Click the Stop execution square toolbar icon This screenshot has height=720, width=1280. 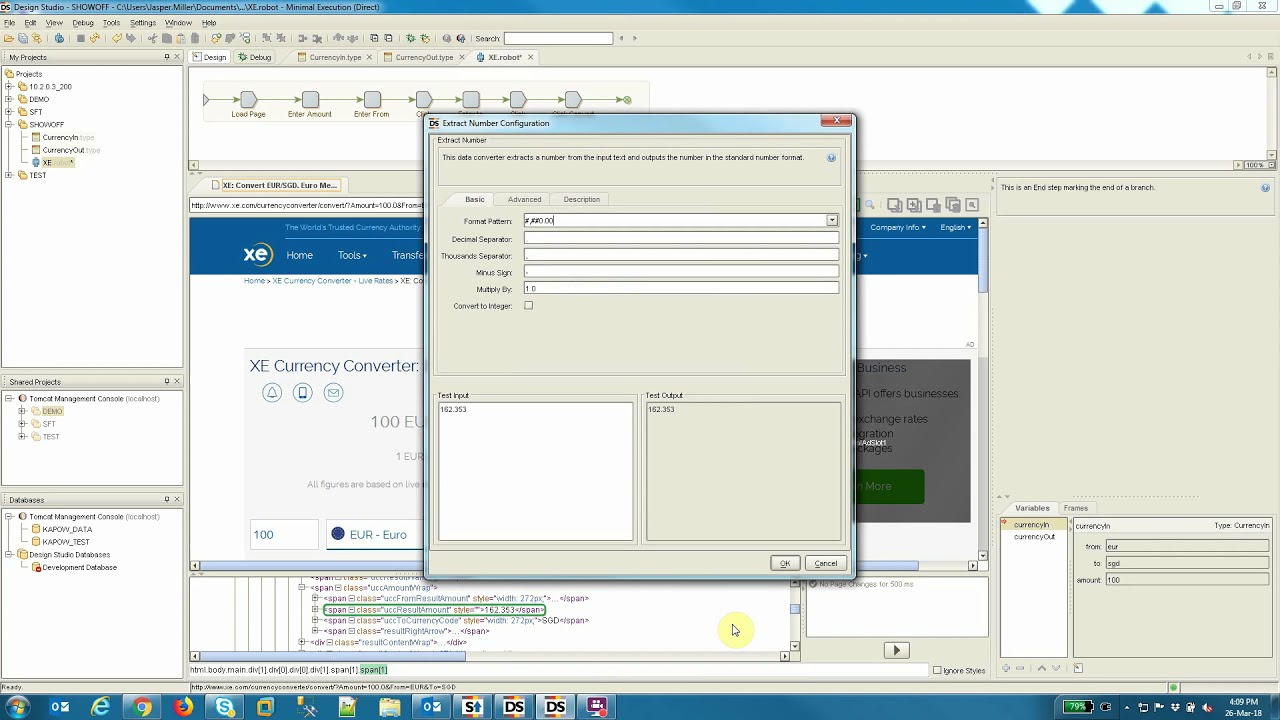pos(80,38)
